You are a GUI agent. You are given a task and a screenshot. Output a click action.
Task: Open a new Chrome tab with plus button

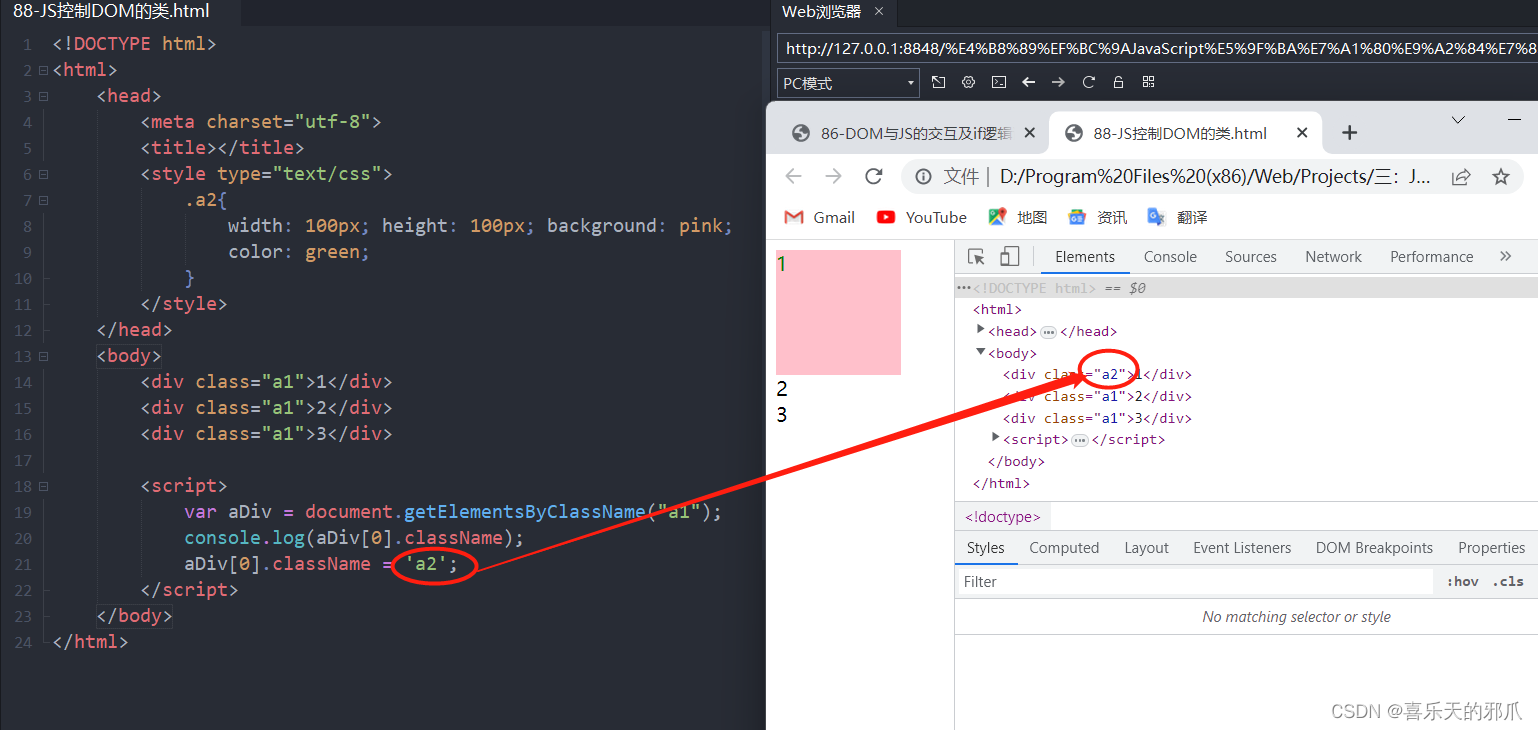coord(1349,133)
